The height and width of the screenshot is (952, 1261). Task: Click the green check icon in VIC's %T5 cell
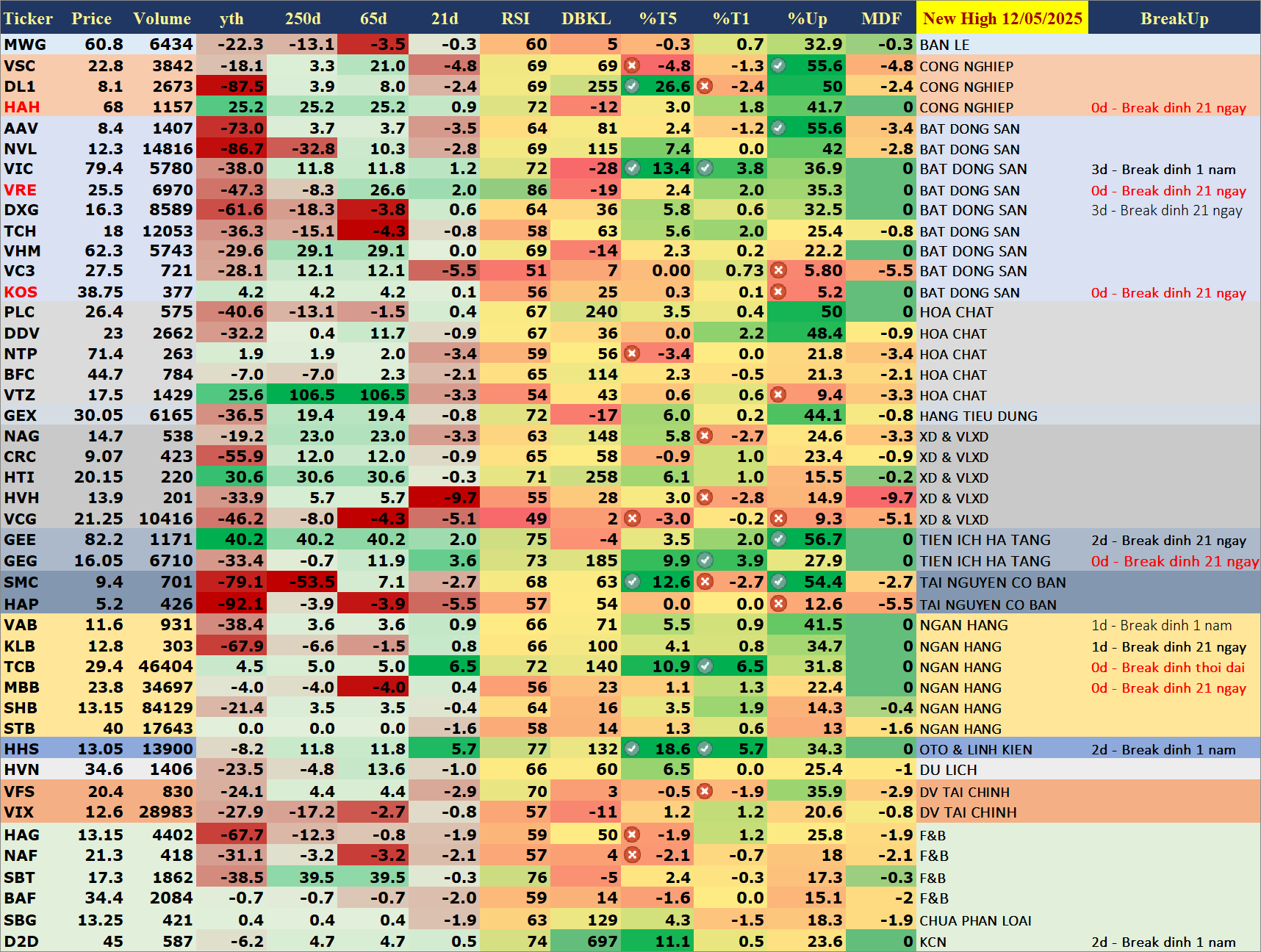pos(632,168)
